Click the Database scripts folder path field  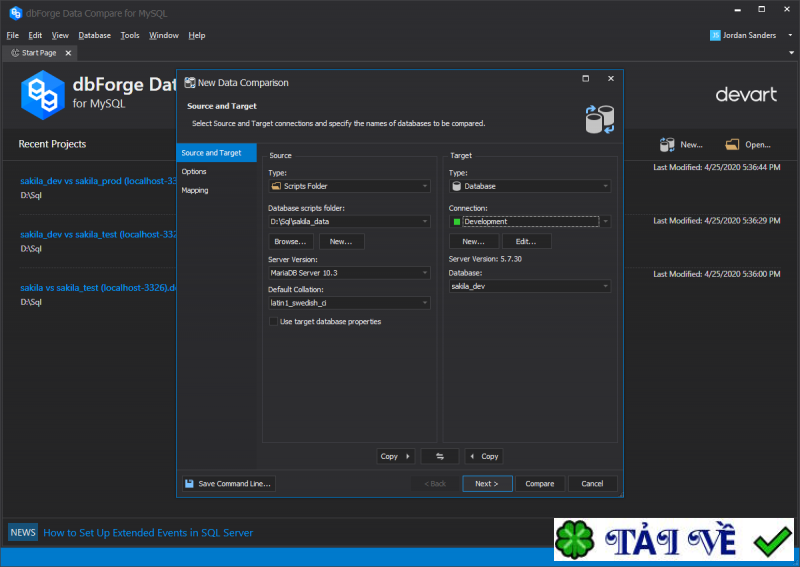point(342,221)
